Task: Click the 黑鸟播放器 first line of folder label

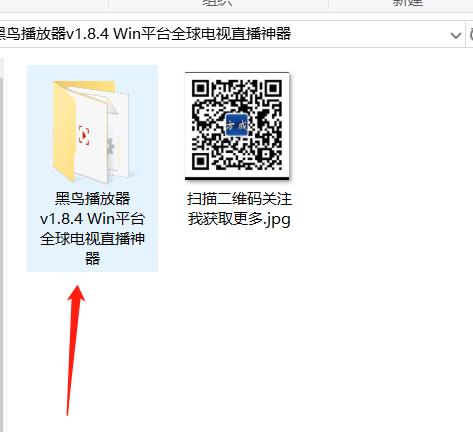Action: [x=92, y=199]
